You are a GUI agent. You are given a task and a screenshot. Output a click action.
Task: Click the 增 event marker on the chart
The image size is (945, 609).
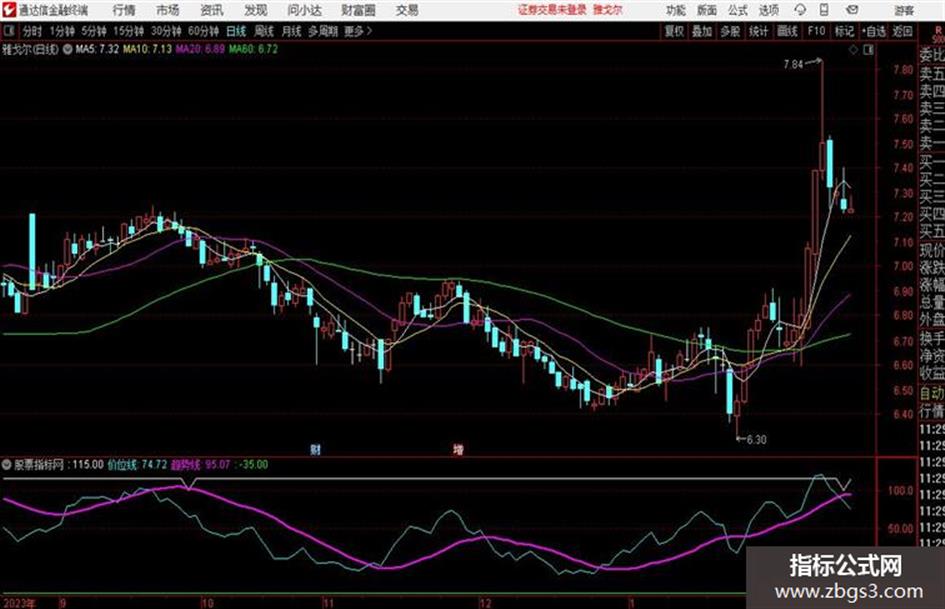click(459, 449)
